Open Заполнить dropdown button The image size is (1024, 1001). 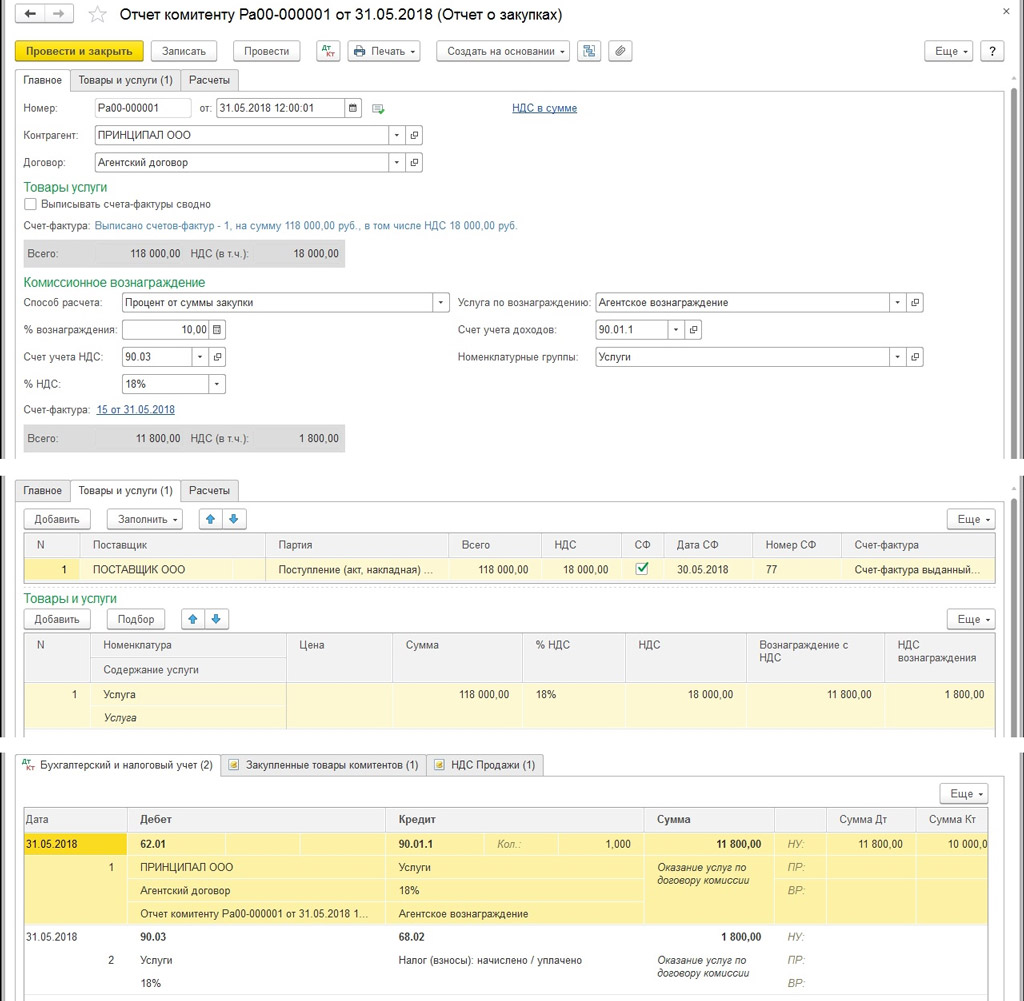[144, 519]
